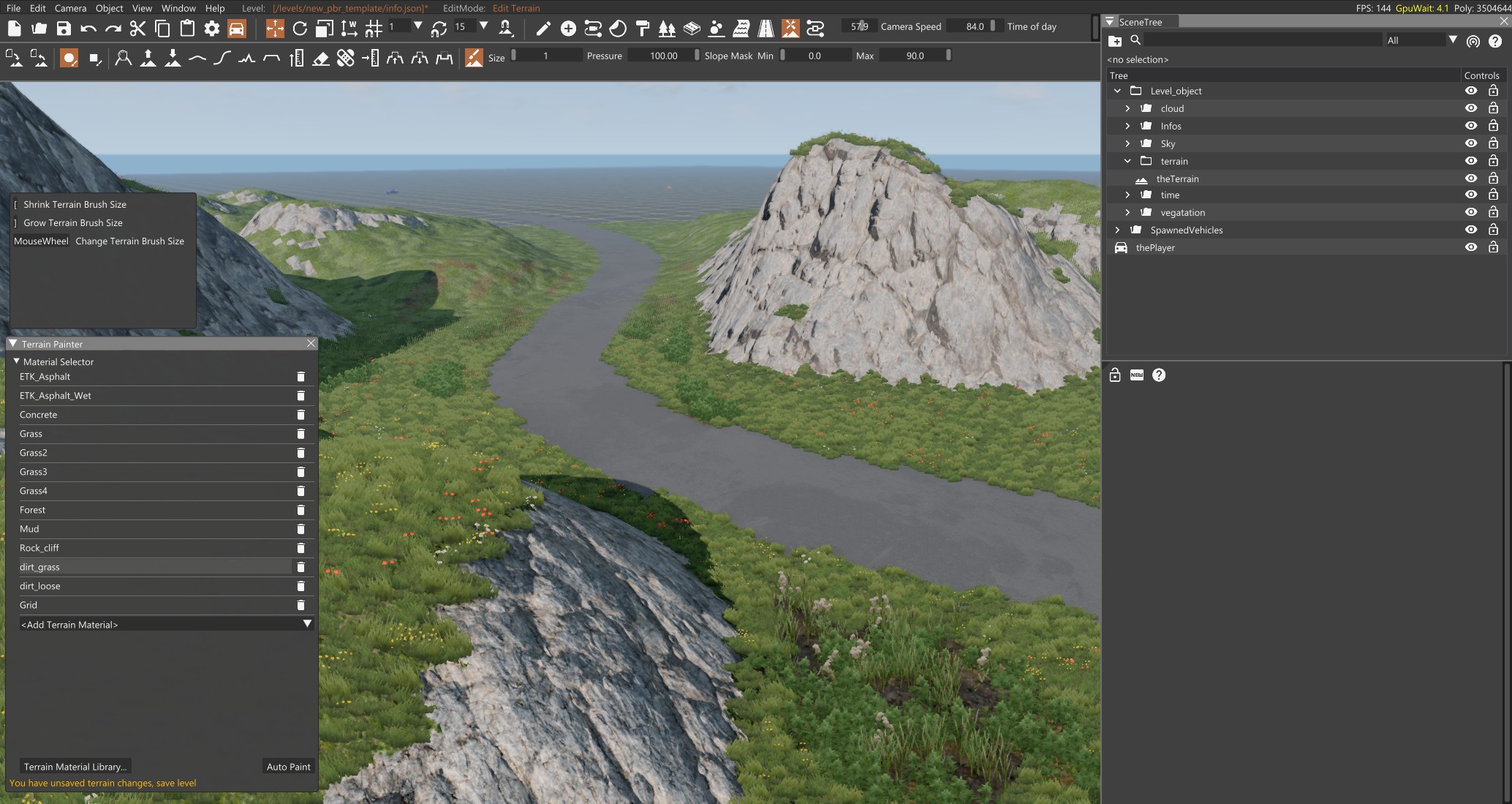Collapse the terrain folder in SceneTree

point(1127,161)
